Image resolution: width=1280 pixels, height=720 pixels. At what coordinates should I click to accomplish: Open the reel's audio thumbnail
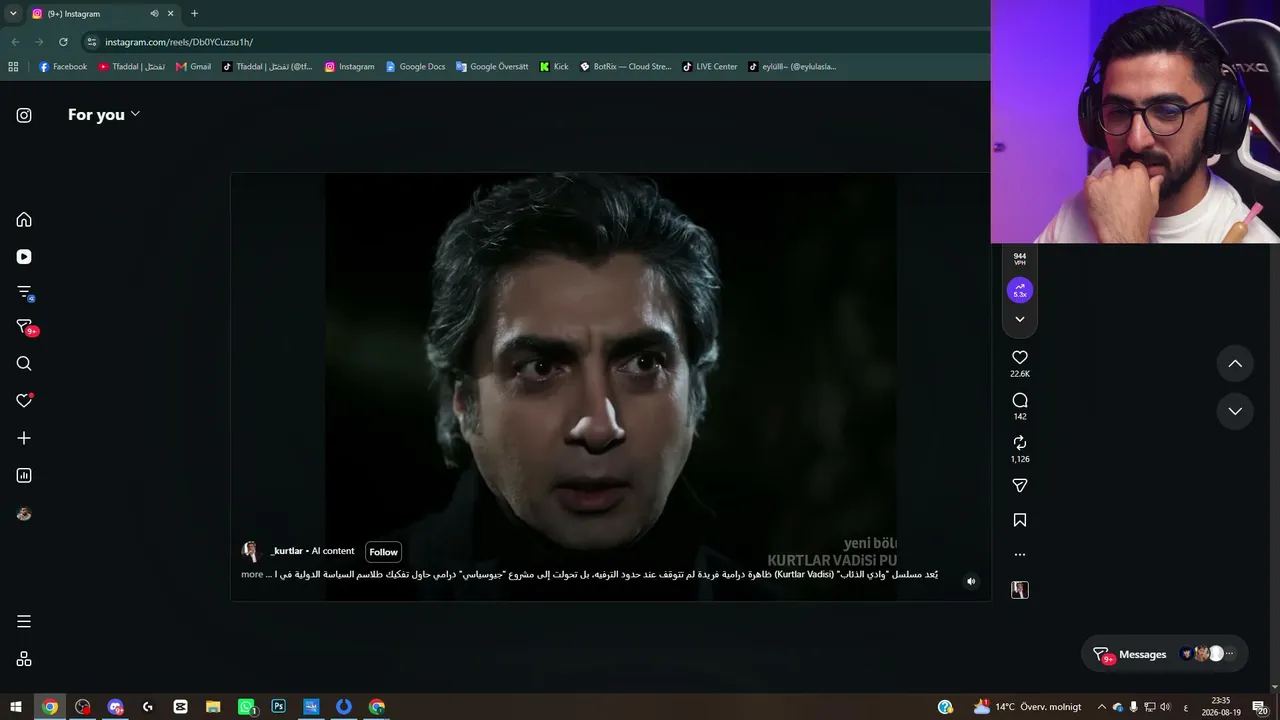(x=1020, y=590)
